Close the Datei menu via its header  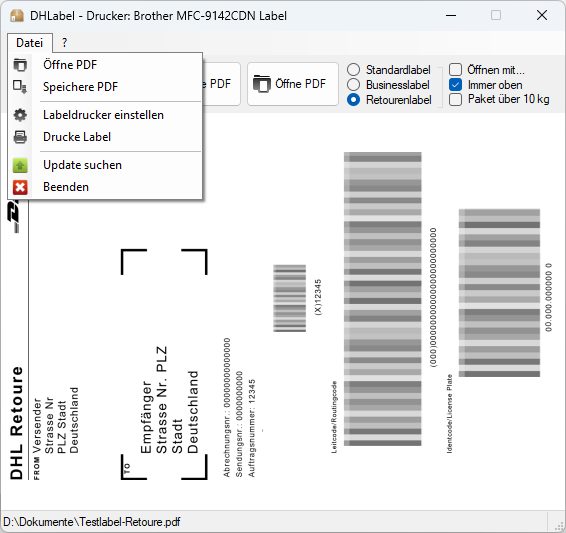pyautogui.click(x=30, y=43)
